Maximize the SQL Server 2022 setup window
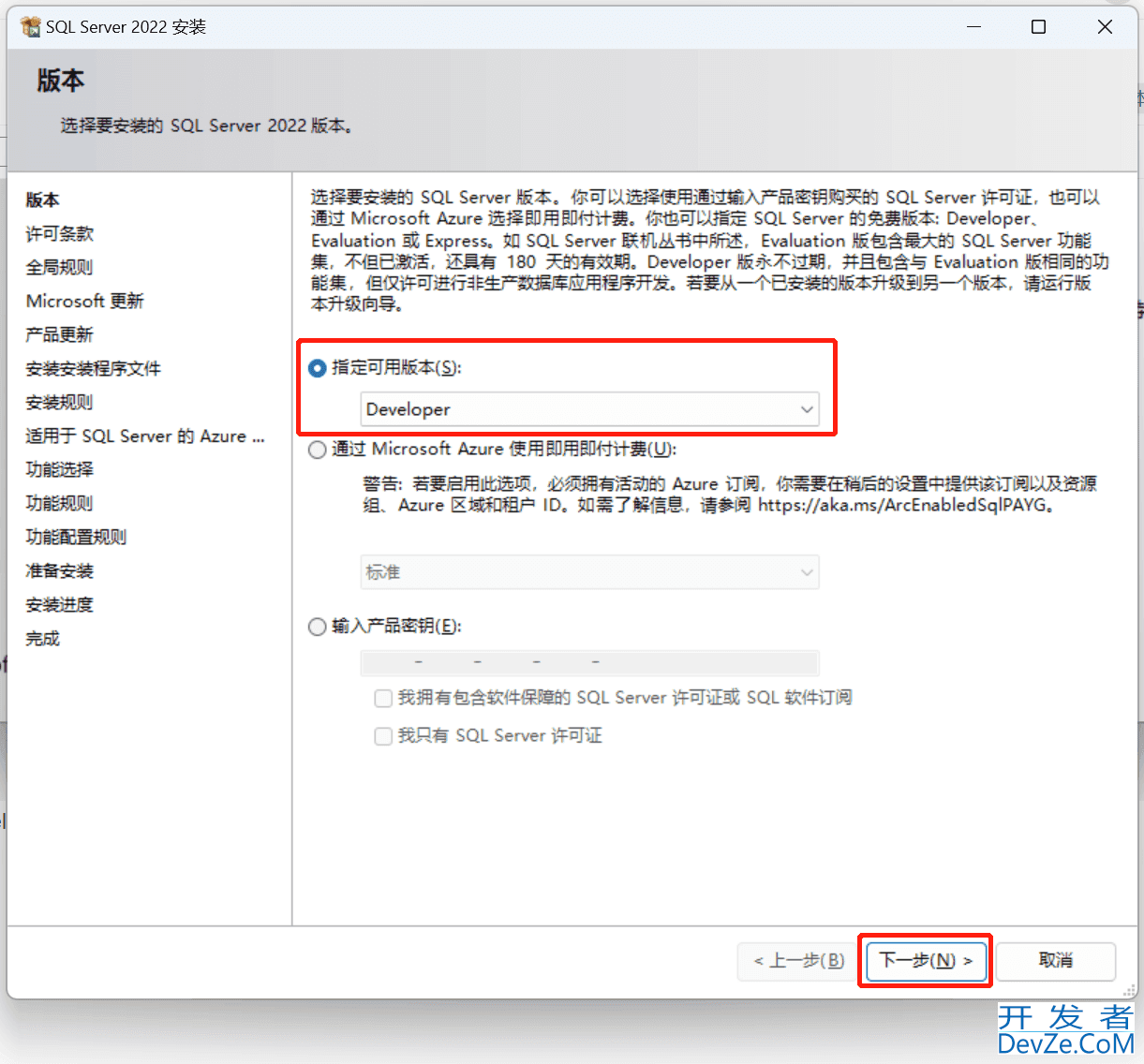 click(x=1038, y=27)
